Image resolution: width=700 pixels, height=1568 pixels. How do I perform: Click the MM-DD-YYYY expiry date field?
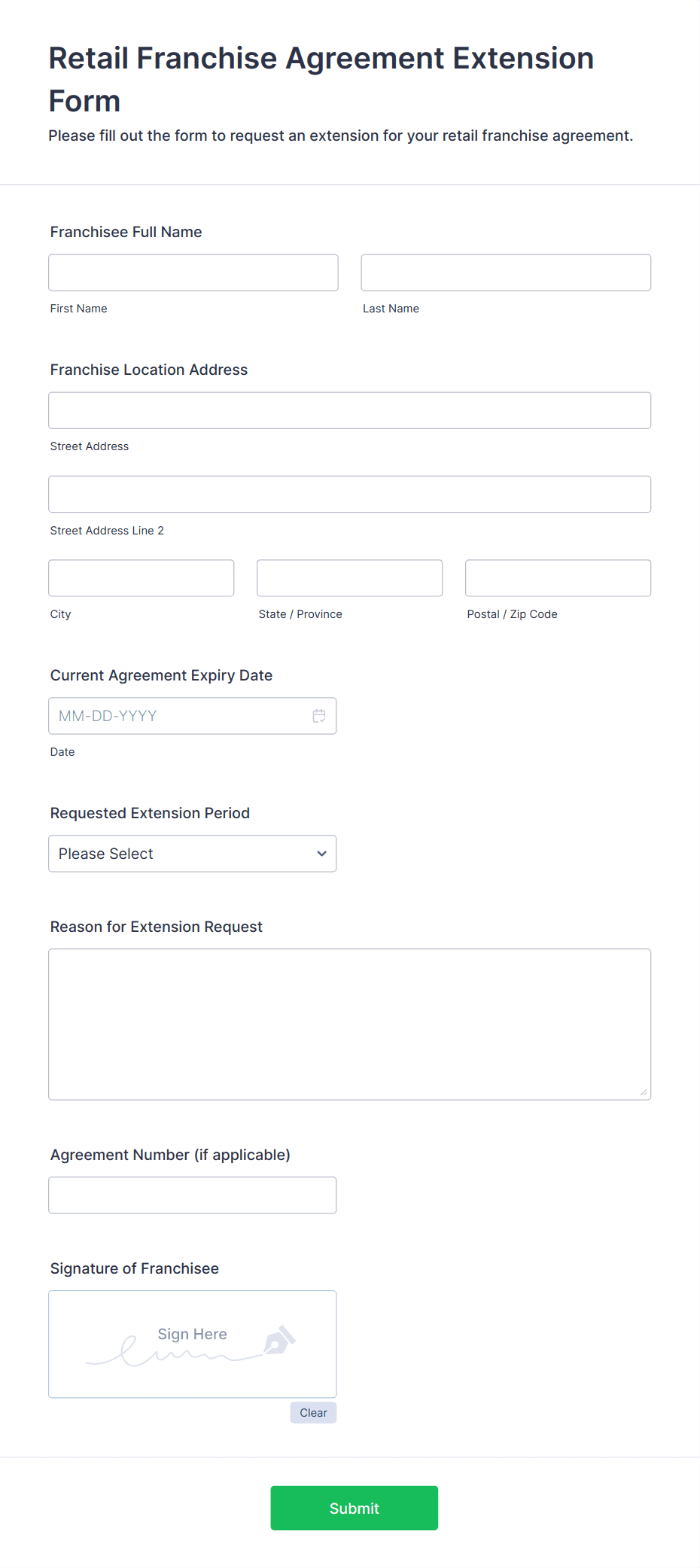193,716
